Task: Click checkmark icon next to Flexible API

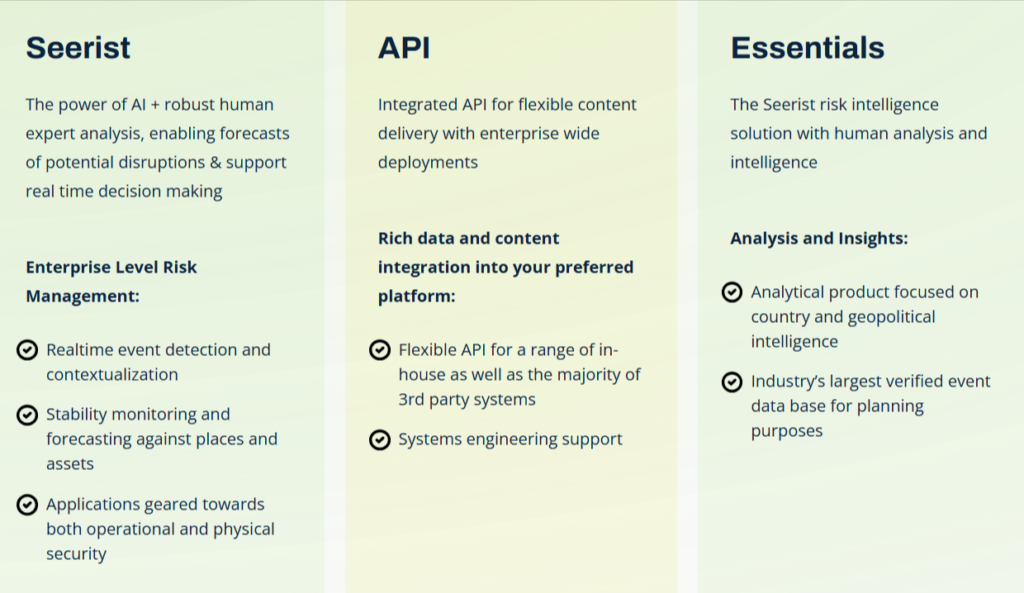Action: [x=380, y=350]
